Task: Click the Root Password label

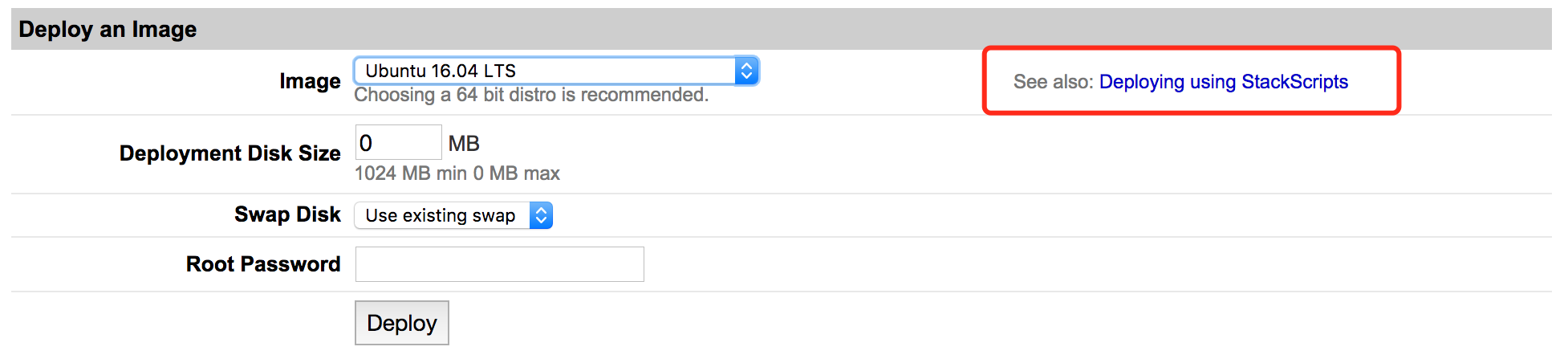Action: tap(263, 264)
